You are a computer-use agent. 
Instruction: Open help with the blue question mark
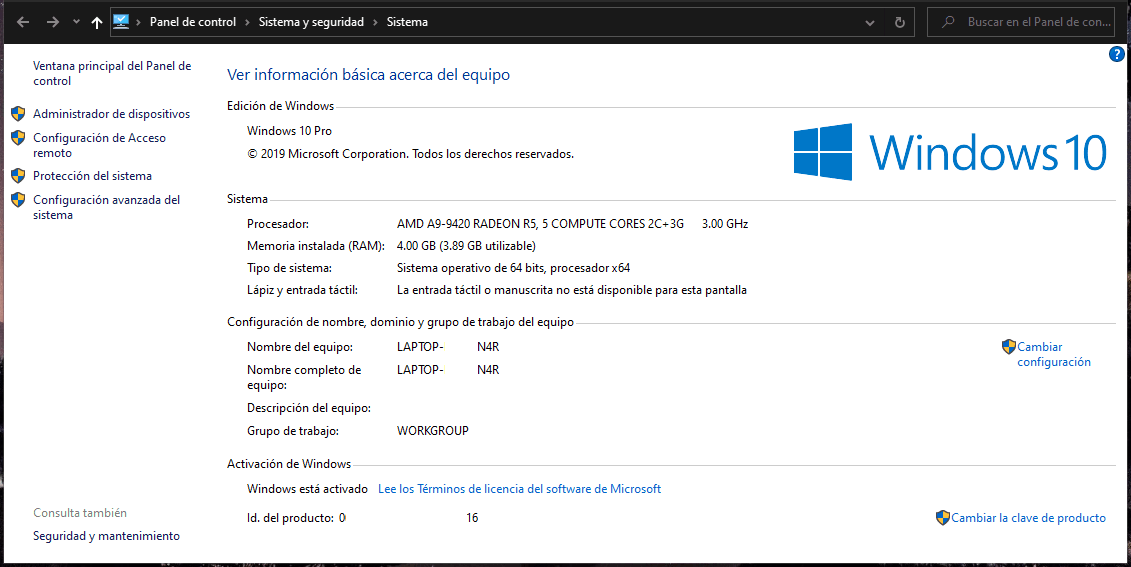(1116, 54)
